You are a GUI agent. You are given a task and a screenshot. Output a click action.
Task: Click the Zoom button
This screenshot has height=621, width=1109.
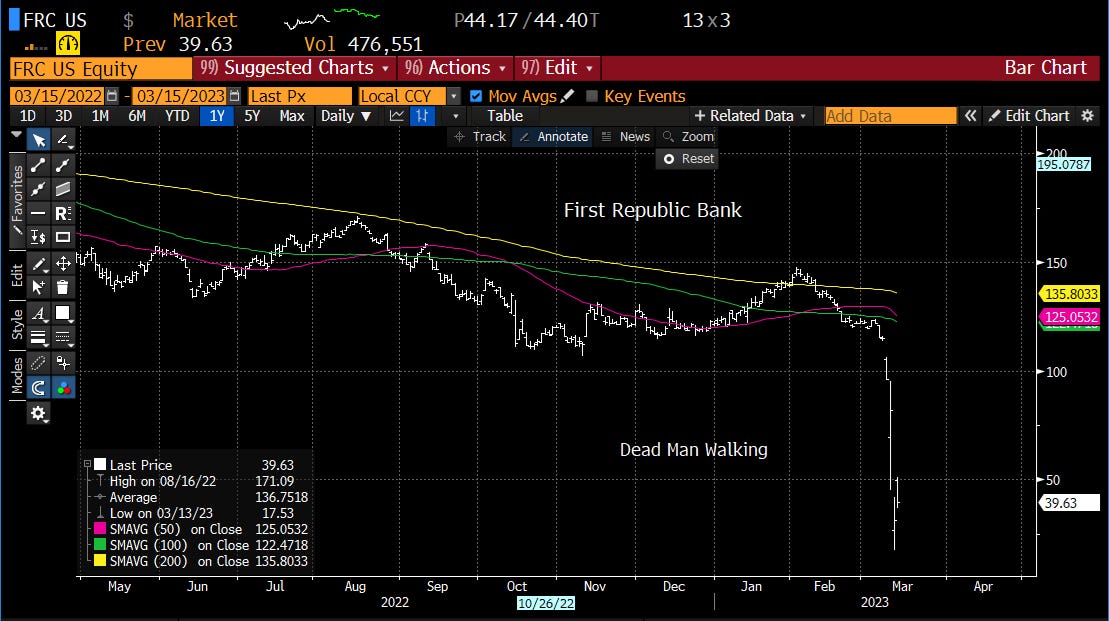click(x=689, y=137)
